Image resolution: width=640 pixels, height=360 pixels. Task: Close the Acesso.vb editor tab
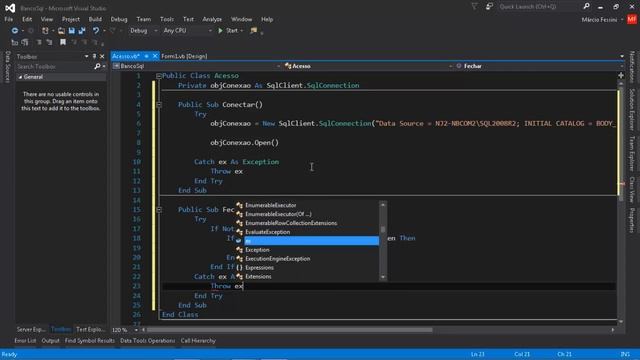pyautogui.click(x=155, y=56)
